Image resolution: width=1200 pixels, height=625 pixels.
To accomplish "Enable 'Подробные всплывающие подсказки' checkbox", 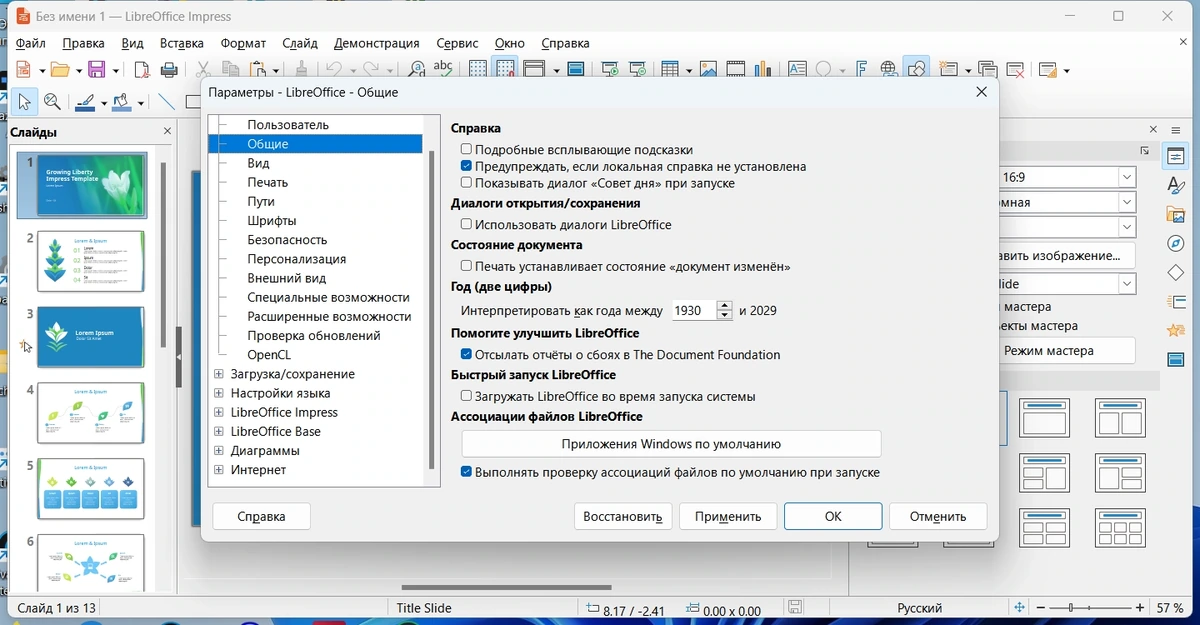I will click(466, 149).
